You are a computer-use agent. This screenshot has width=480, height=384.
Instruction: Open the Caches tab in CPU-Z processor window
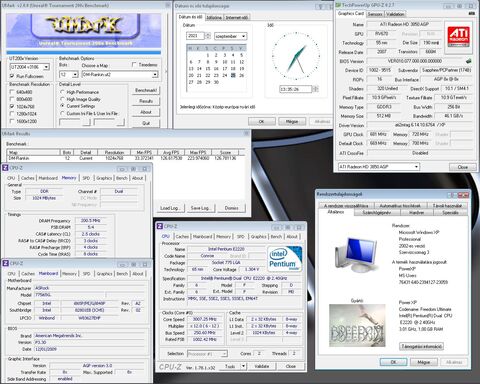[x=182, y=236]
